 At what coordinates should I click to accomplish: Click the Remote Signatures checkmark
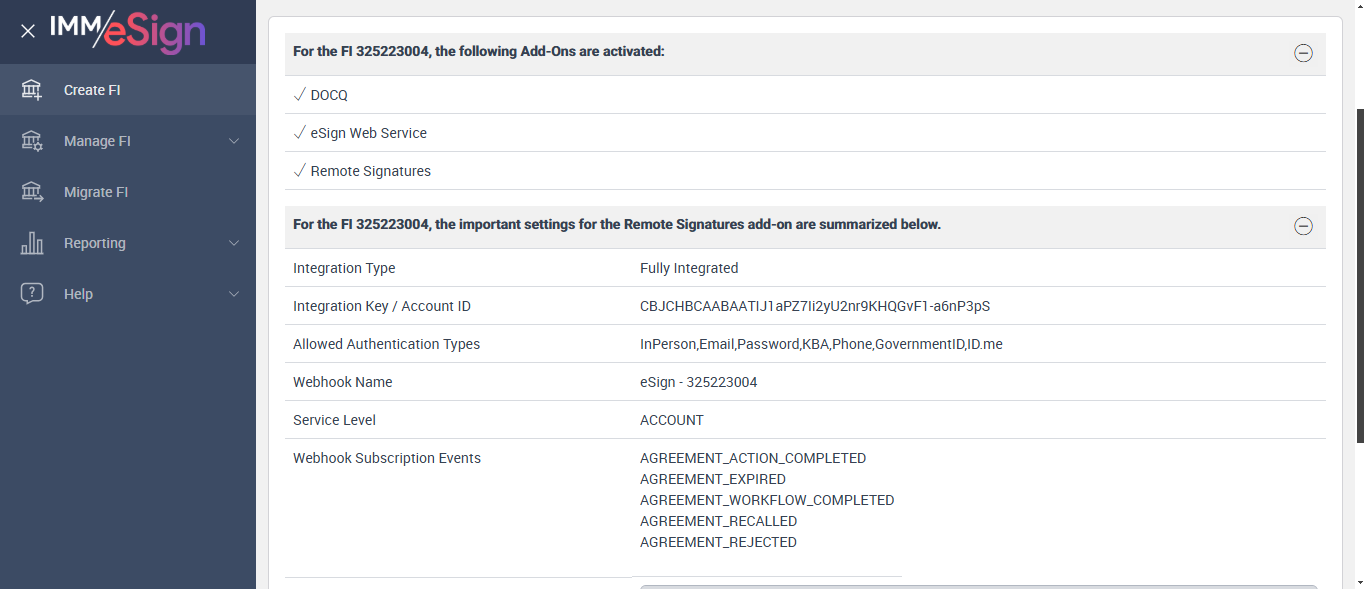299,171
